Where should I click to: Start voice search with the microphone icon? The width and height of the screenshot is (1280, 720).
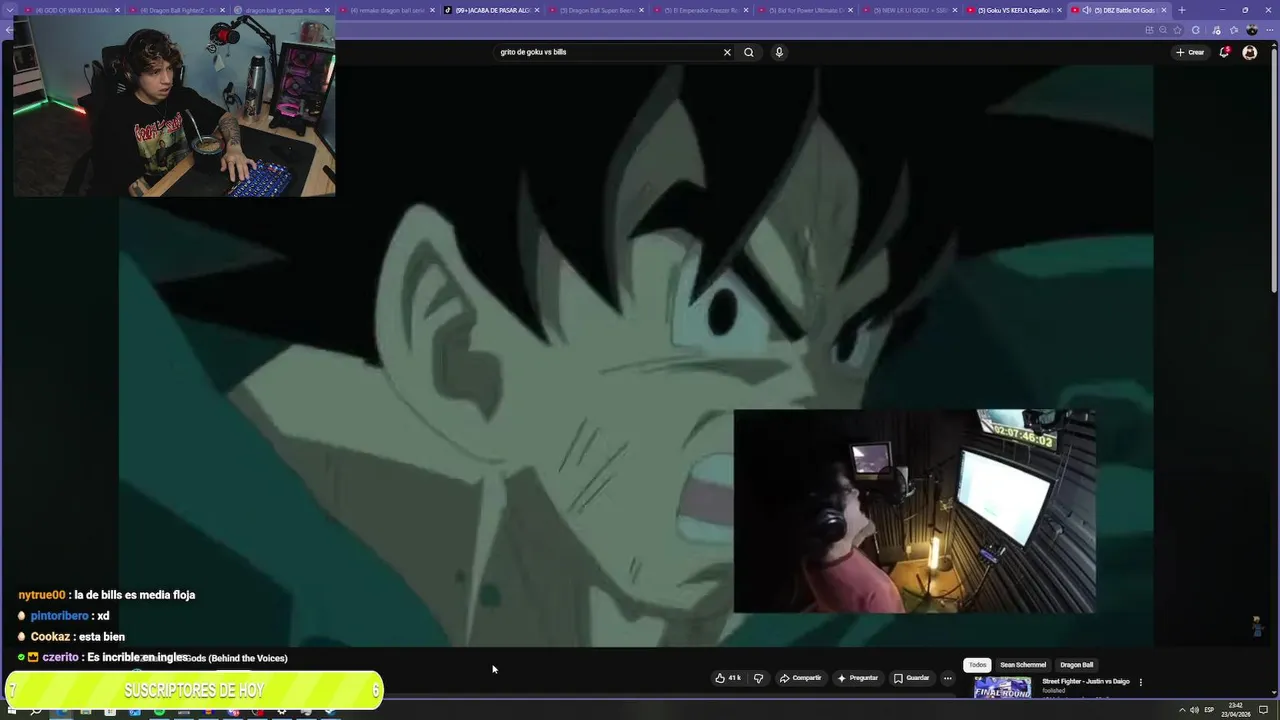(x=779, y=52)
